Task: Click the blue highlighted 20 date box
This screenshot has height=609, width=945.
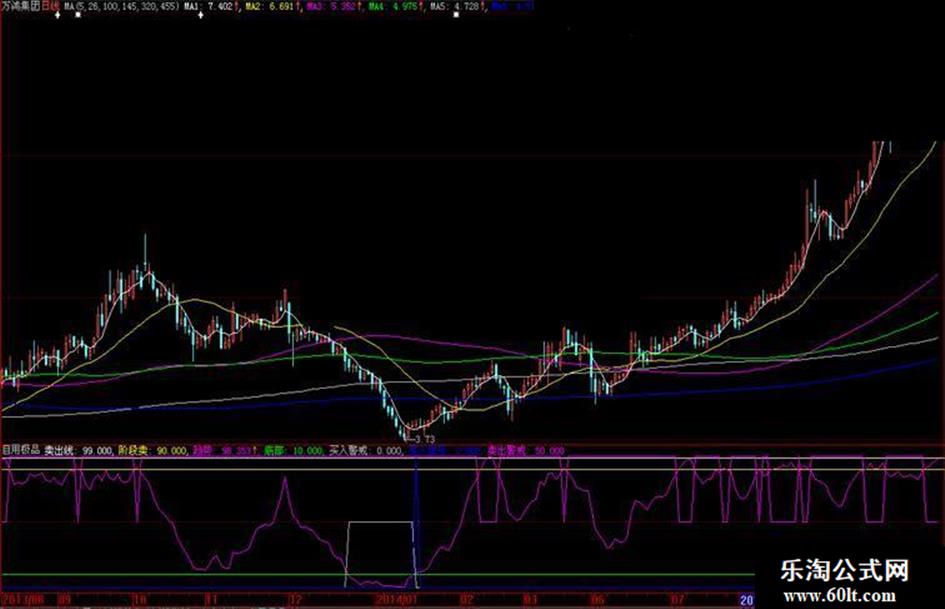Action: pos(747,600)
